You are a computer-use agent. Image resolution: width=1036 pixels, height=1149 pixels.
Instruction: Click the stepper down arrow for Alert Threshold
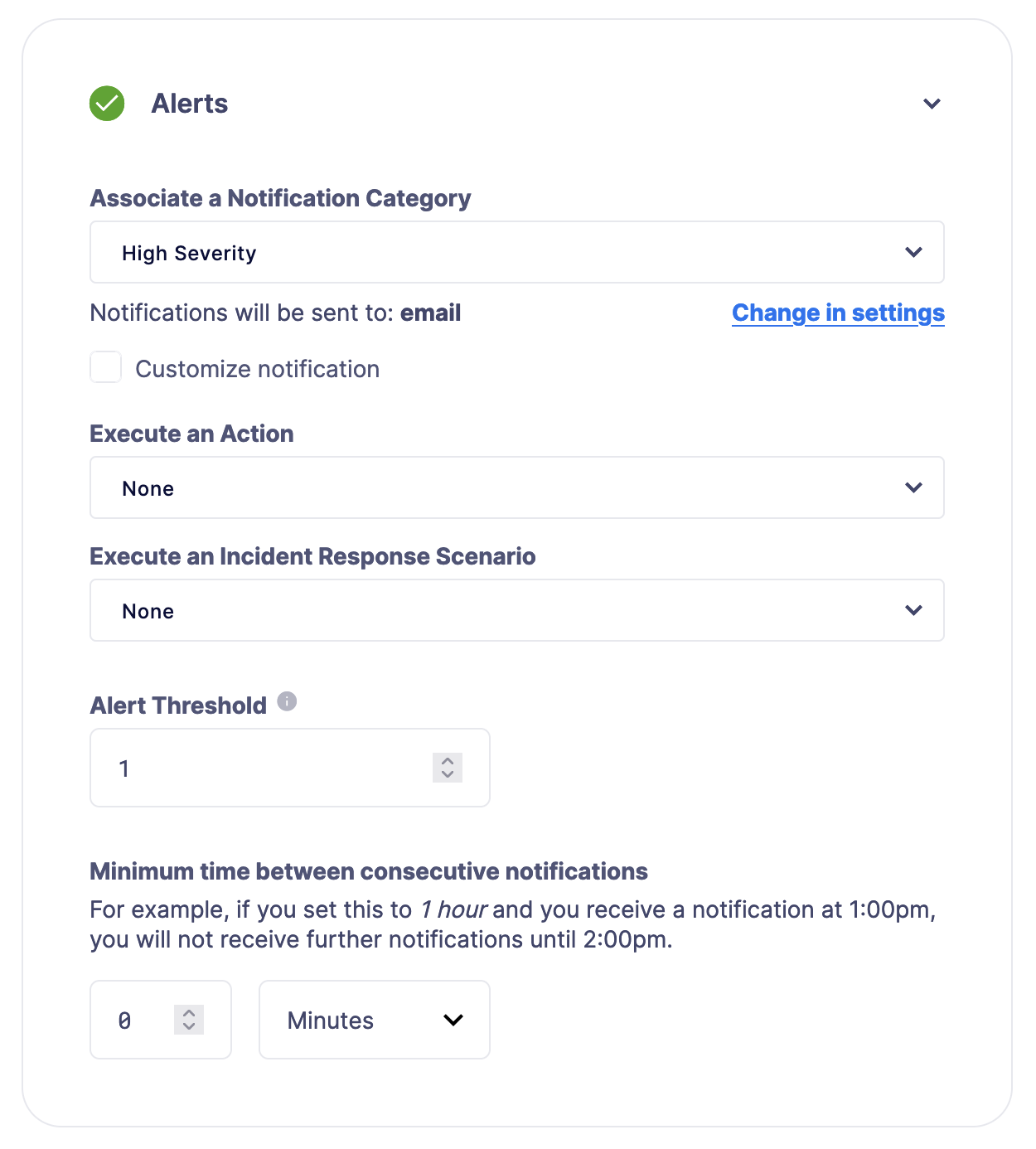coord(446,775)
